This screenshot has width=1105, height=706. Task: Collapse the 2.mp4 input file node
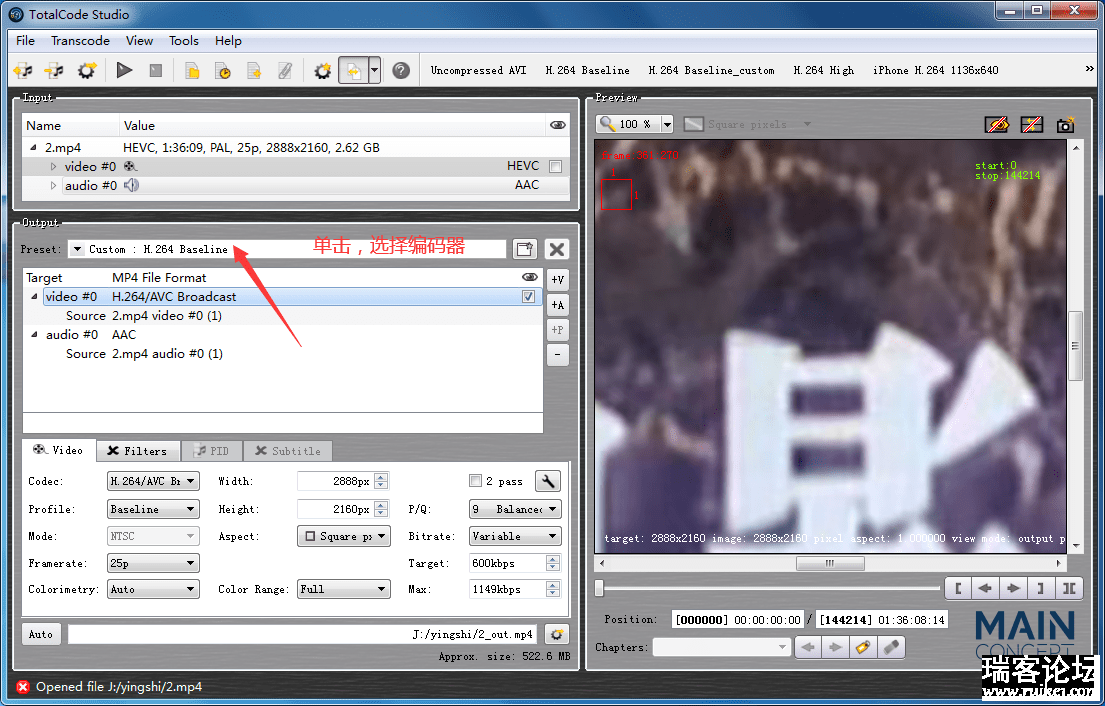pos(33,147)
